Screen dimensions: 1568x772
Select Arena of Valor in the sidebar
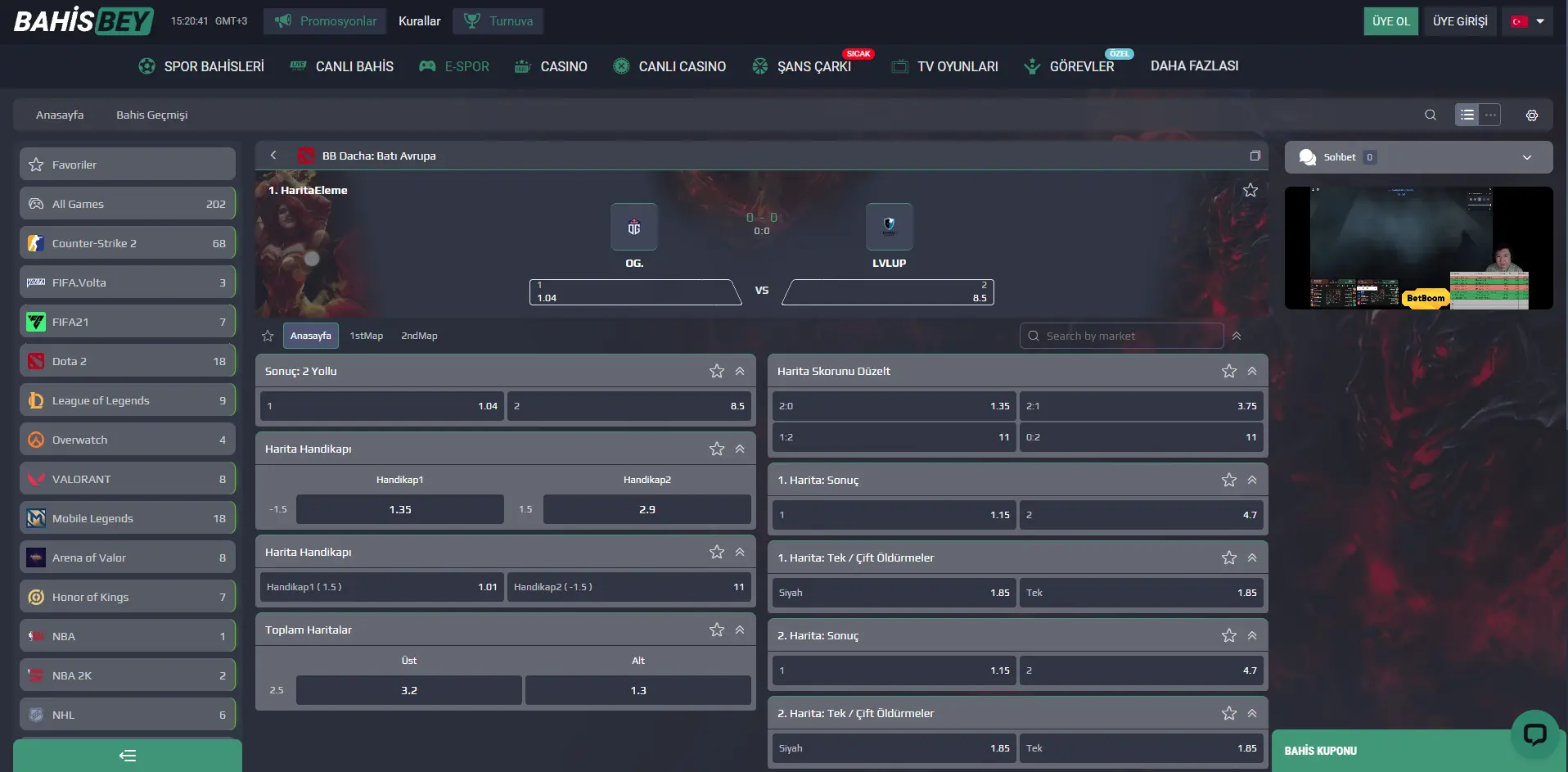(128, 558)
